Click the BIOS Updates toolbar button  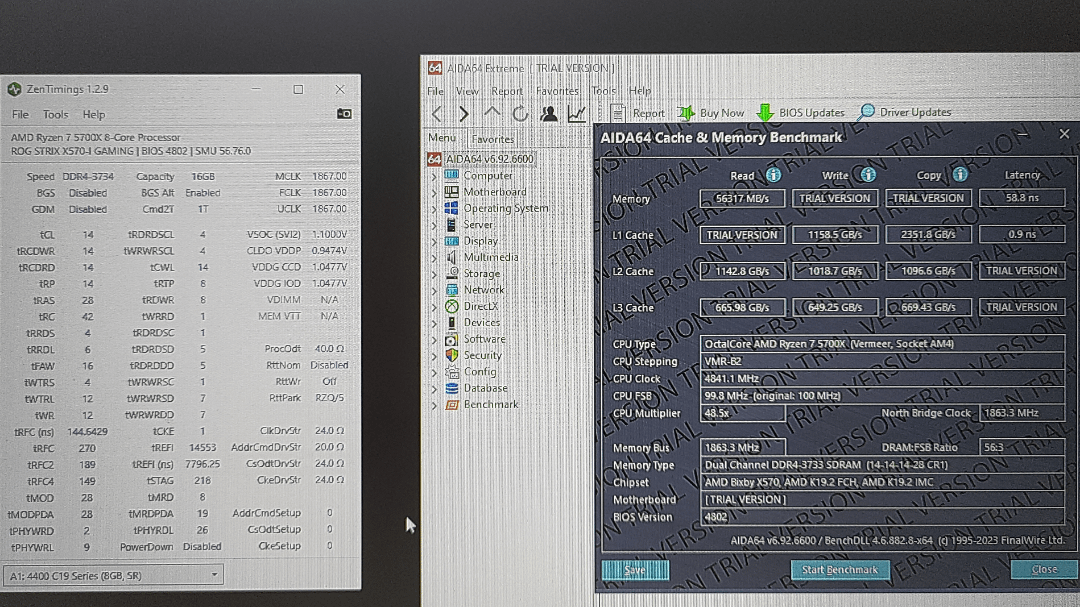tap(800, 112)
